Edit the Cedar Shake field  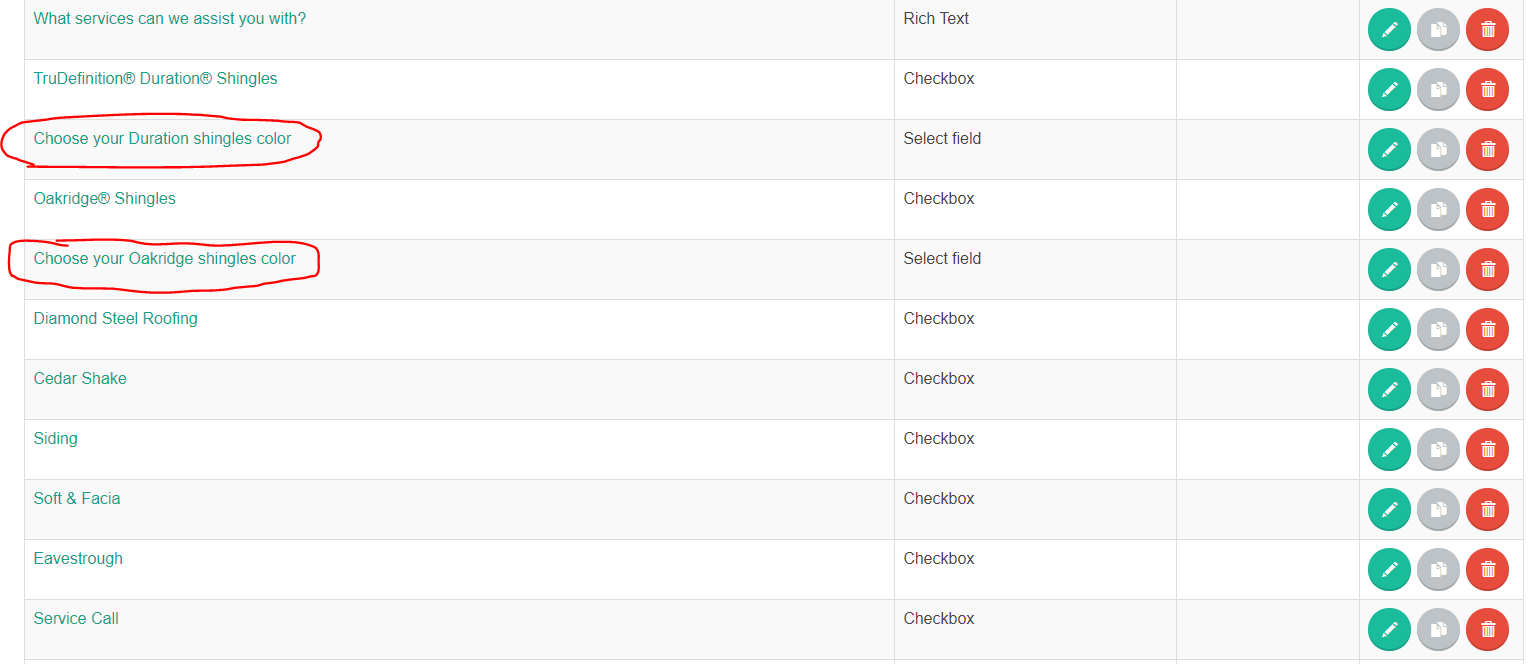pyautogui.click(x=1389, y=390)
